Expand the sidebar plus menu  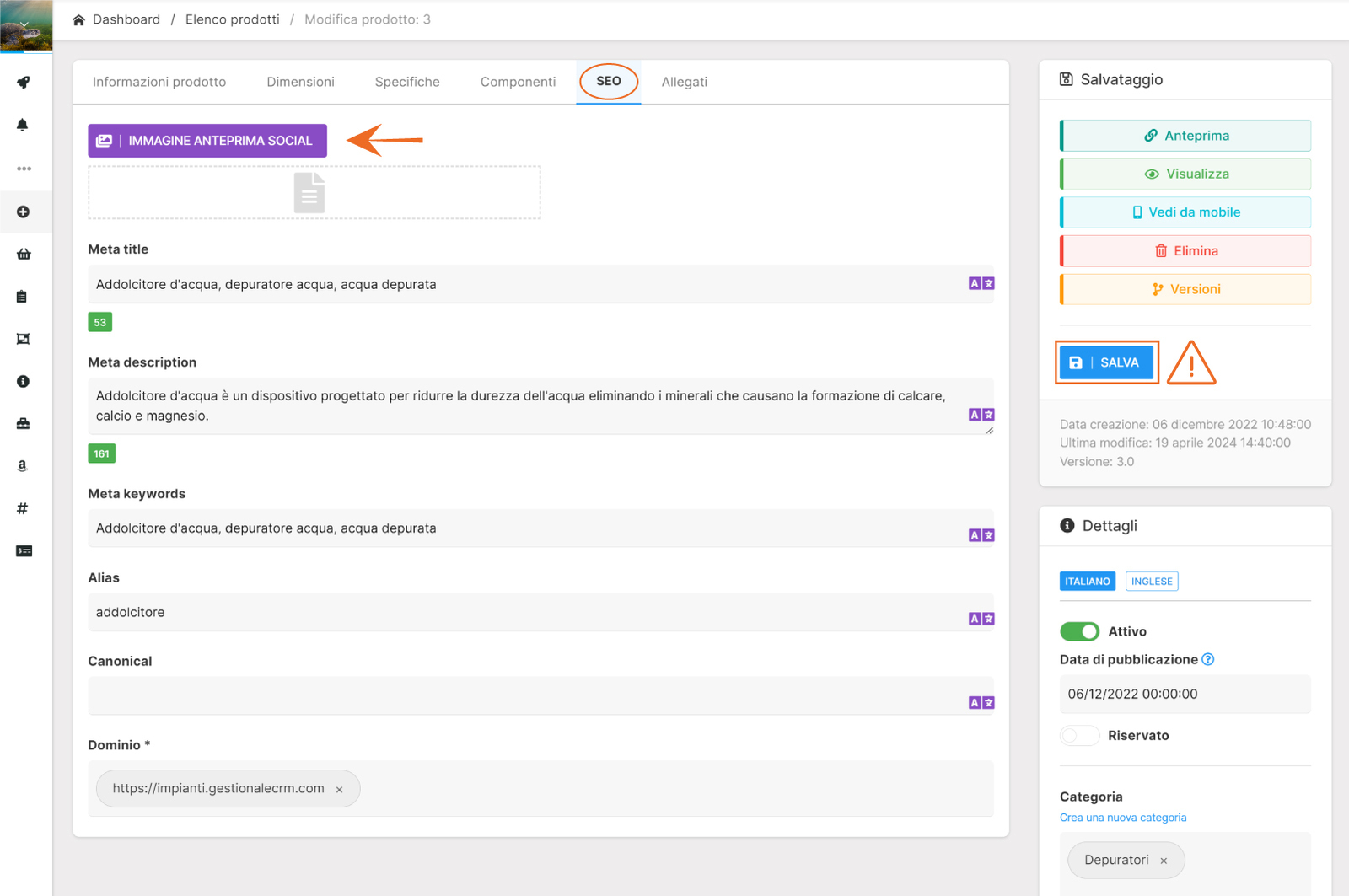coord(24,212)
